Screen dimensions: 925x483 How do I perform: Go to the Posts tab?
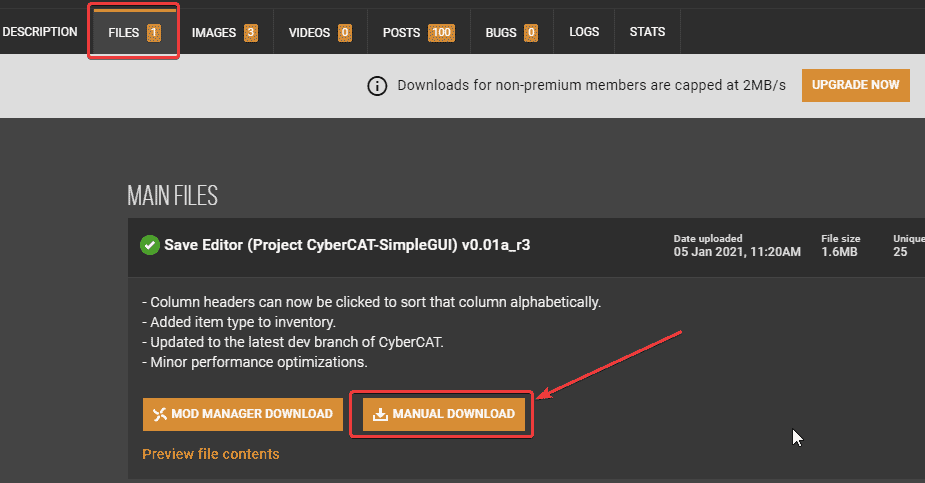[x=419, y=32]
